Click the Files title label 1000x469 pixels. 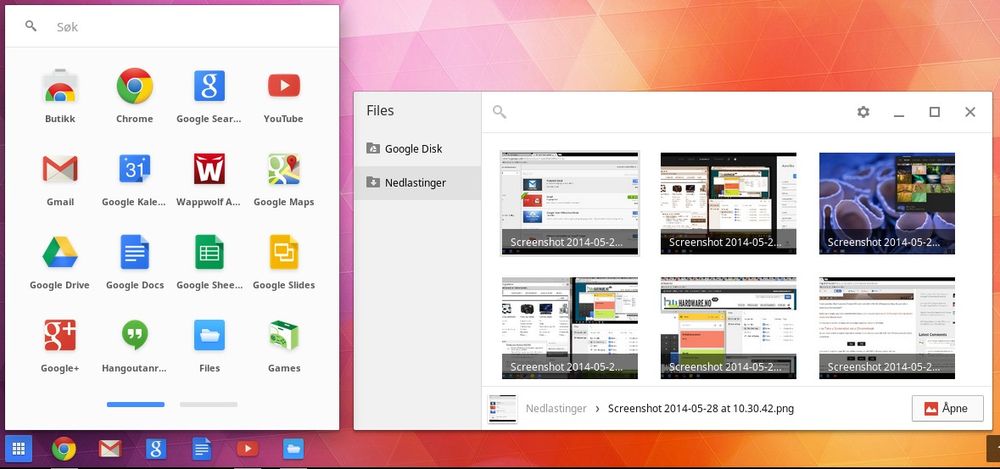tap(380, 110)
